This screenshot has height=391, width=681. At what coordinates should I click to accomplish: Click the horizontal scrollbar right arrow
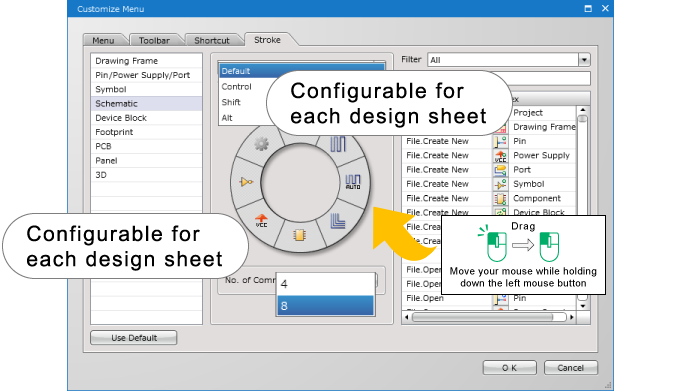[572, 317]
